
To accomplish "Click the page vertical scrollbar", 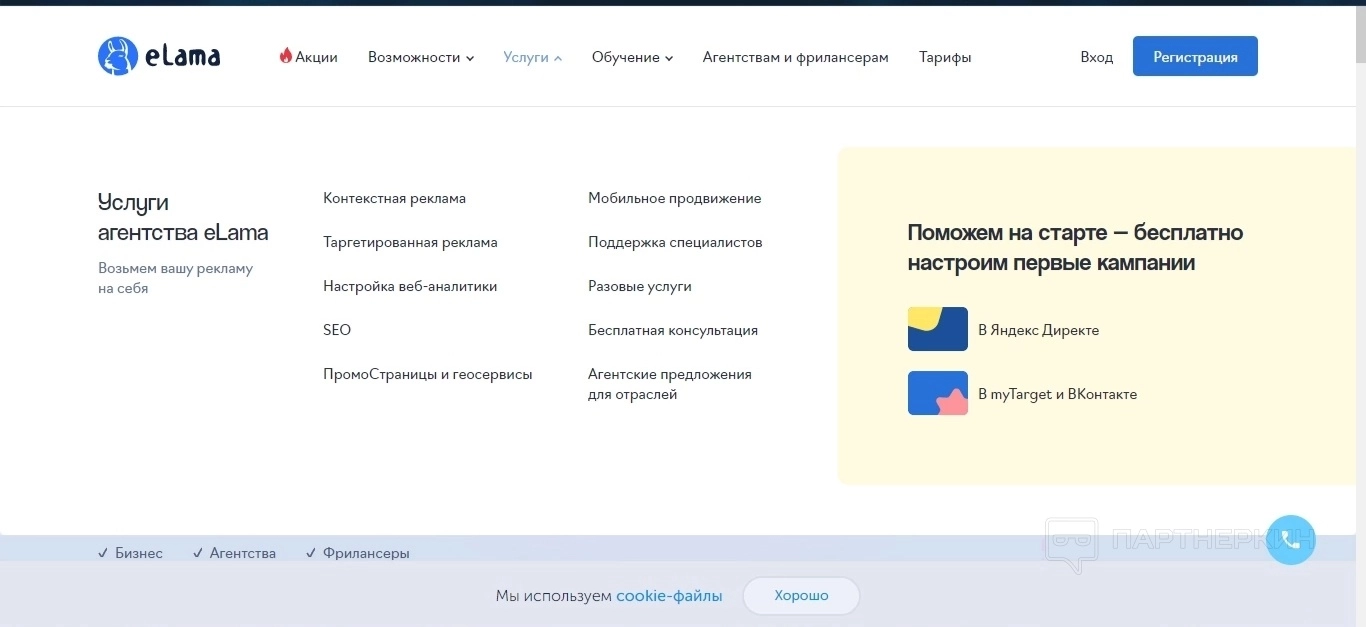I will [1358, 300].
